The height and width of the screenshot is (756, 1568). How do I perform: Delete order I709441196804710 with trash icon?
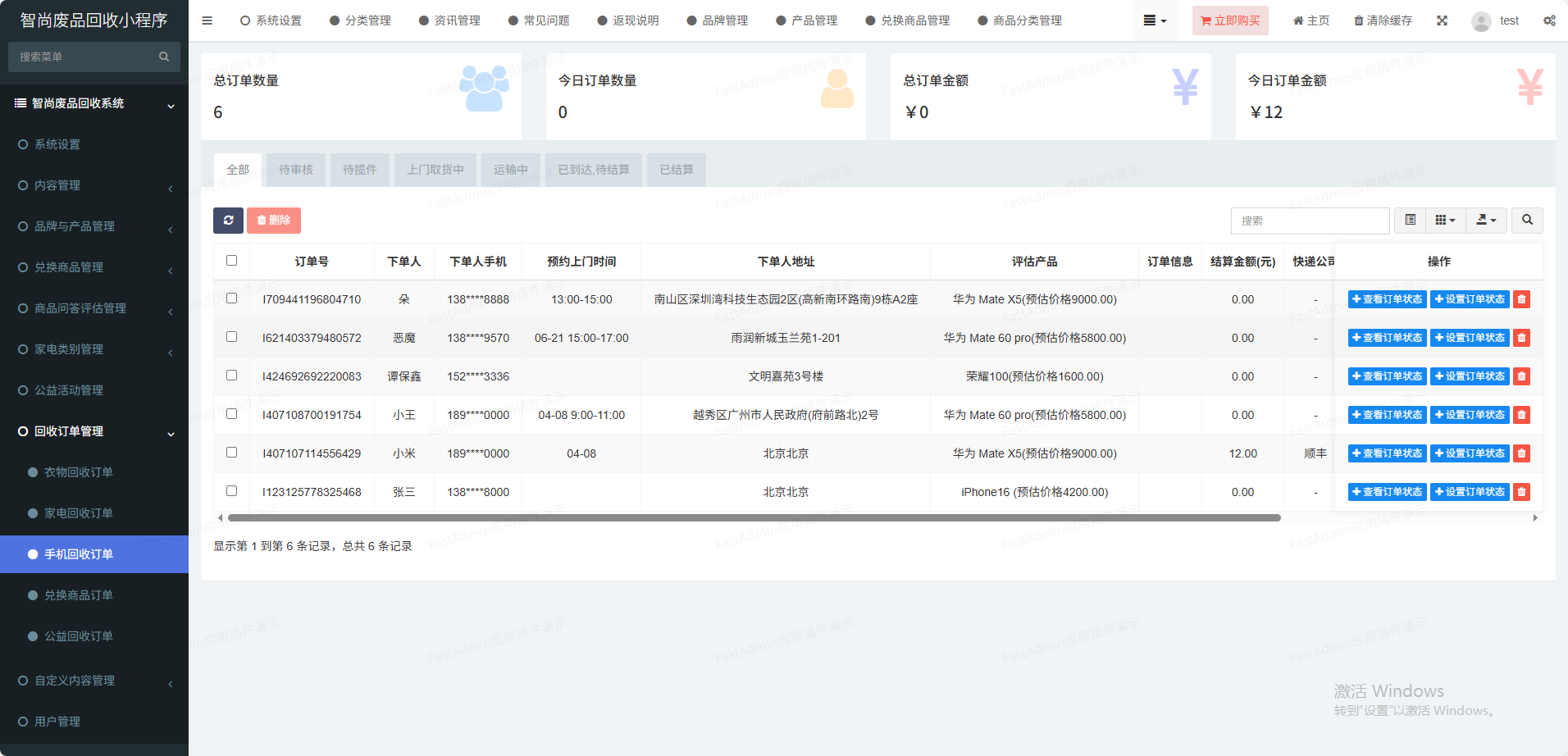point(1521,300)
